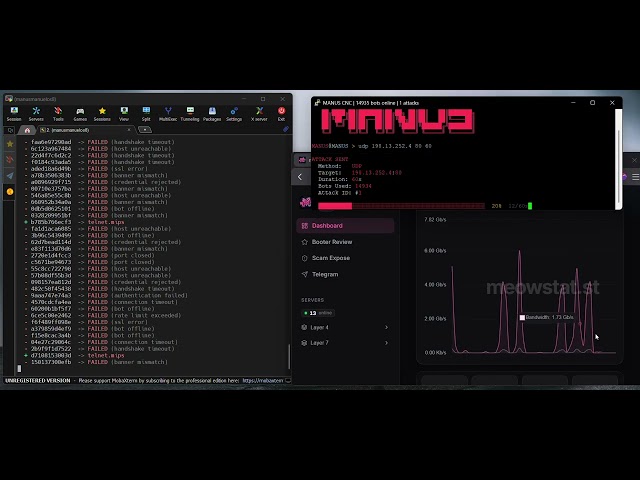The width and height of the screenshot is (640, 480).
Task: Switch to the home tab in MobaXterm
Action: tap(27, 130)
